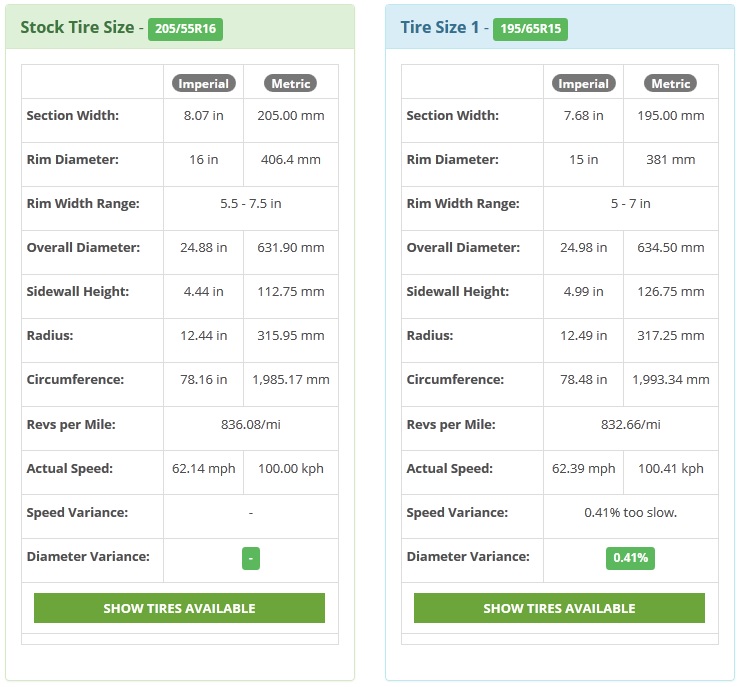This screenshot has width=744, height=687.
Task: Click the 1,985.17 mm circumference value
Action: click(x=291, y=380)
